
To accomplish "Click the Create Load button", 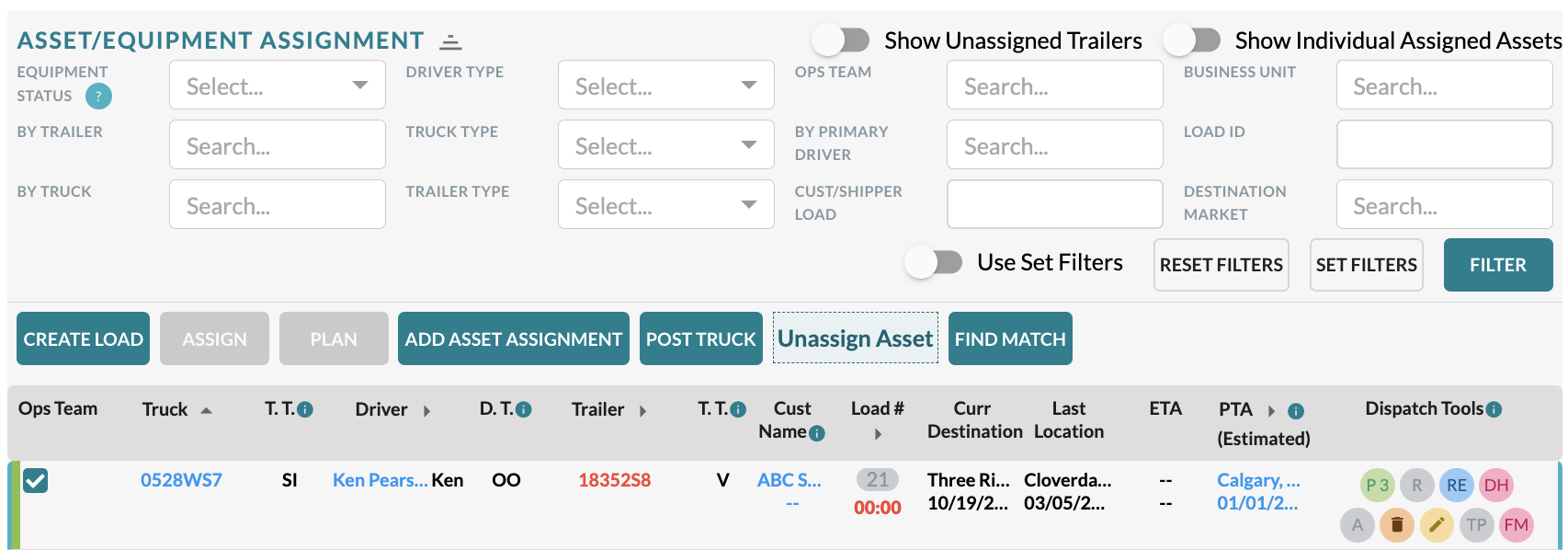I will [x=83, y=338].
